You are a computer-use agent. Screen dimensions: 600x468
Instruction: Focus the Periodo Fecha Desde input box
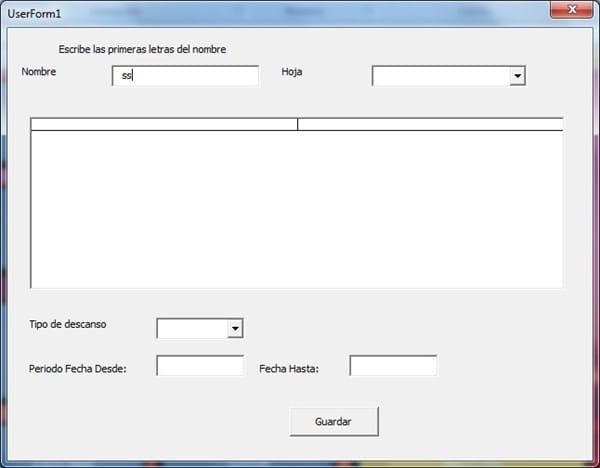(200, 365)
